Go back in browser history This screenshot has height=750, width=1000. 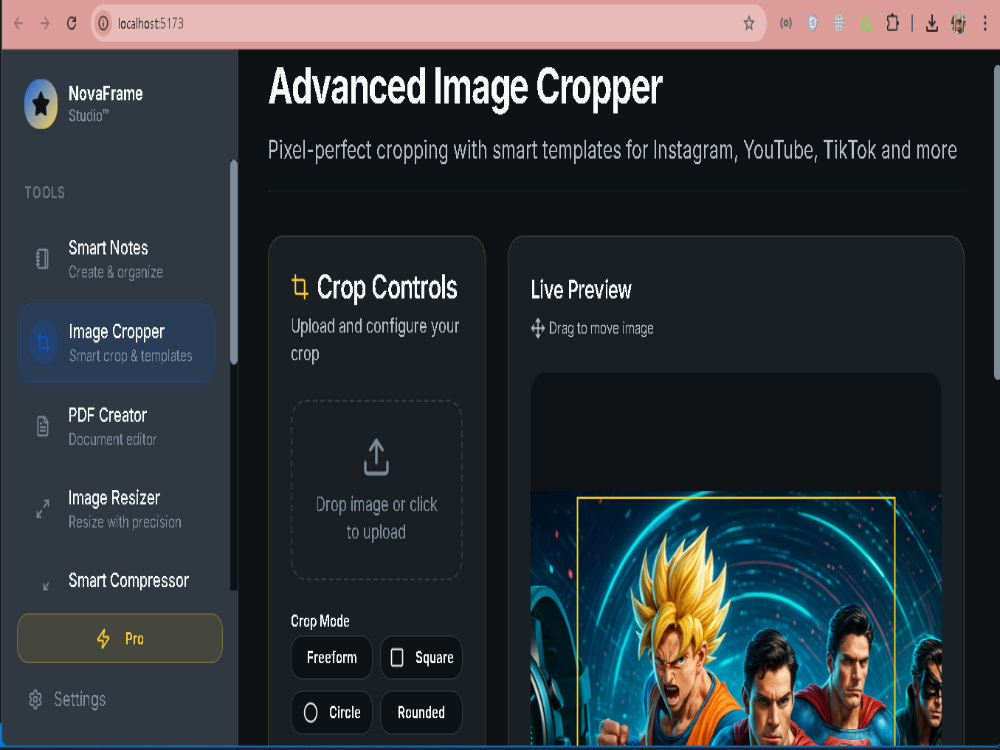[x=18, y=24]
